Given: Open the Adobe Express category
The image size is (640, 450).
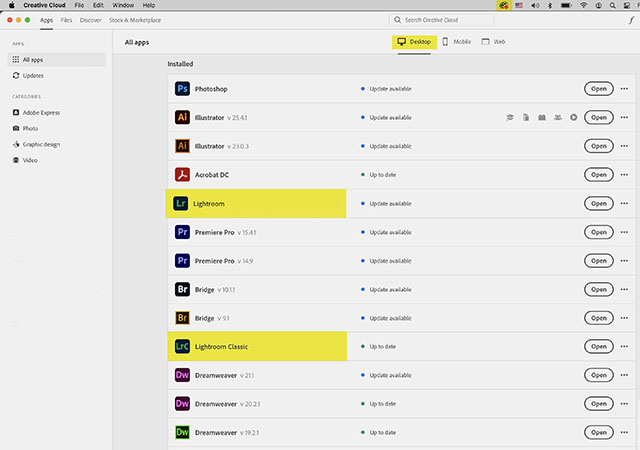Looking at the screenshot, I should click(36, 112).
